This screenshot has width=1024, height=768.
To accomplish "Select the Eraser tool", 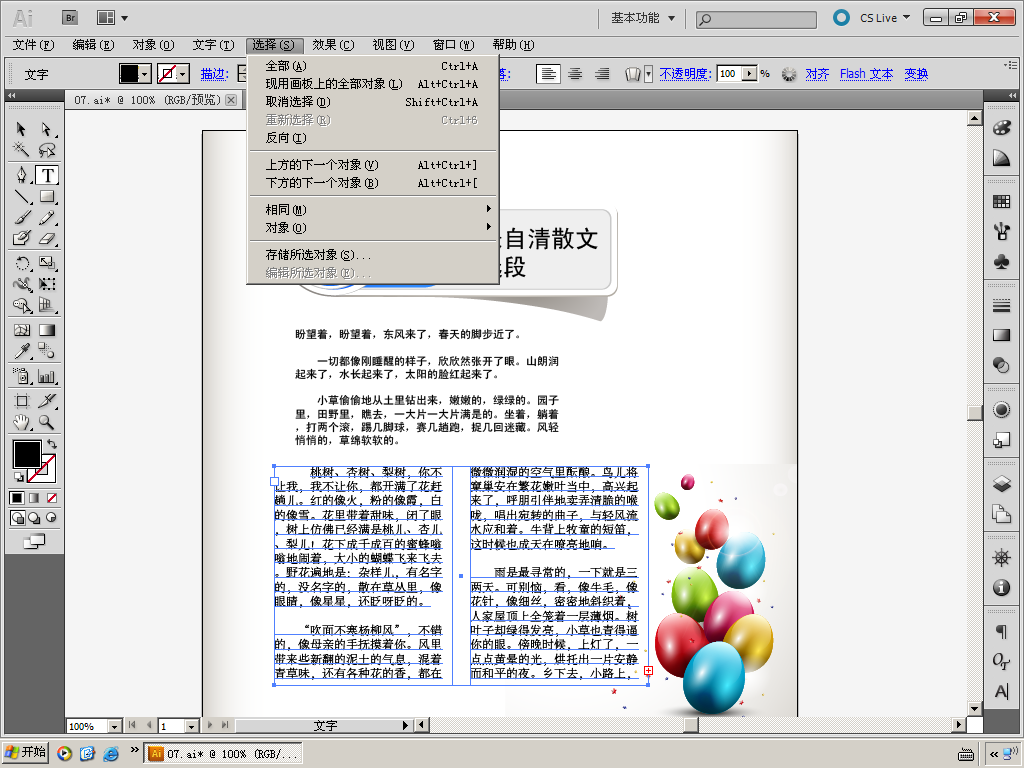I will pos(46,238).
